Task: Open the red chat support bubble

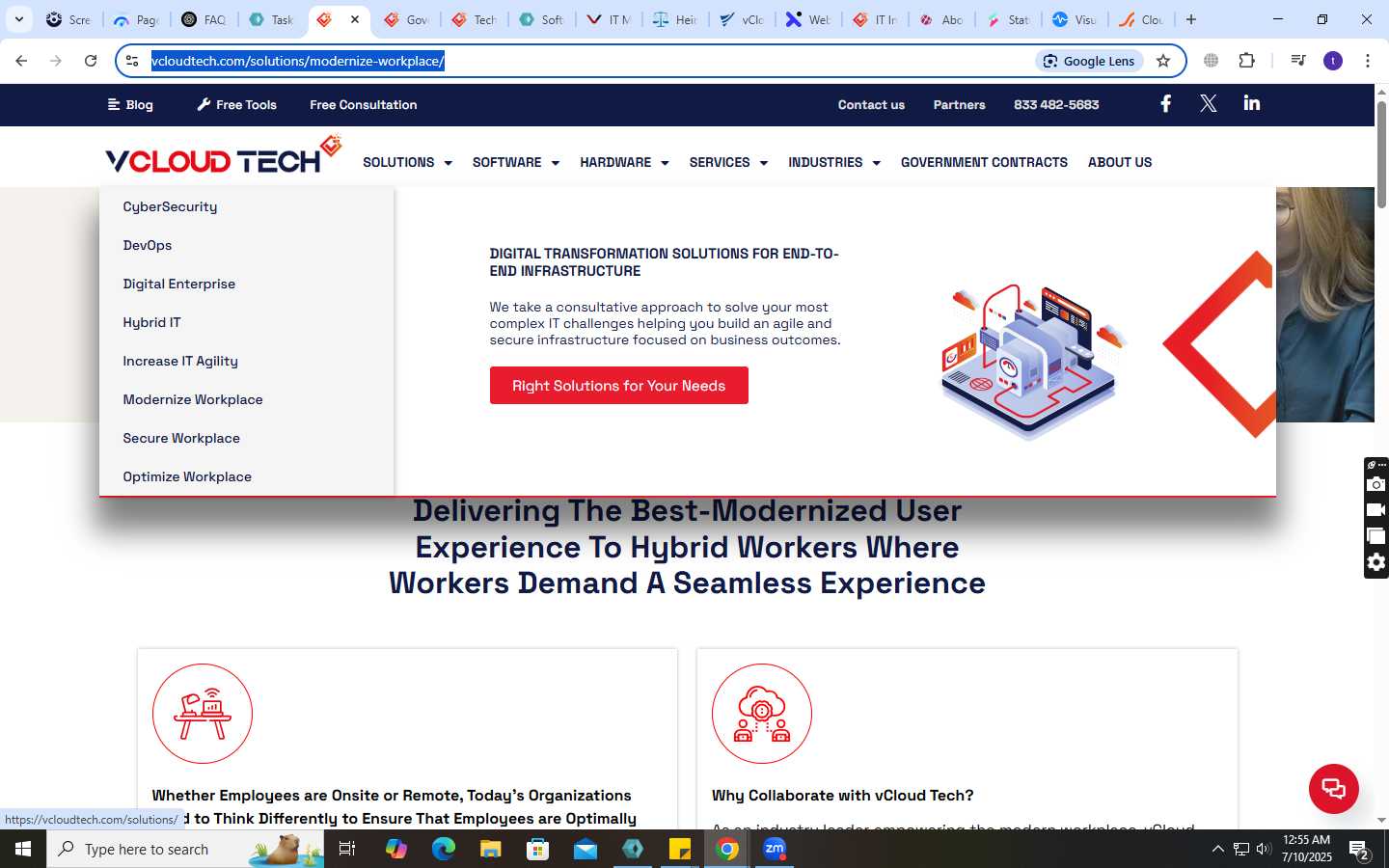Action: pos(1333,788)
